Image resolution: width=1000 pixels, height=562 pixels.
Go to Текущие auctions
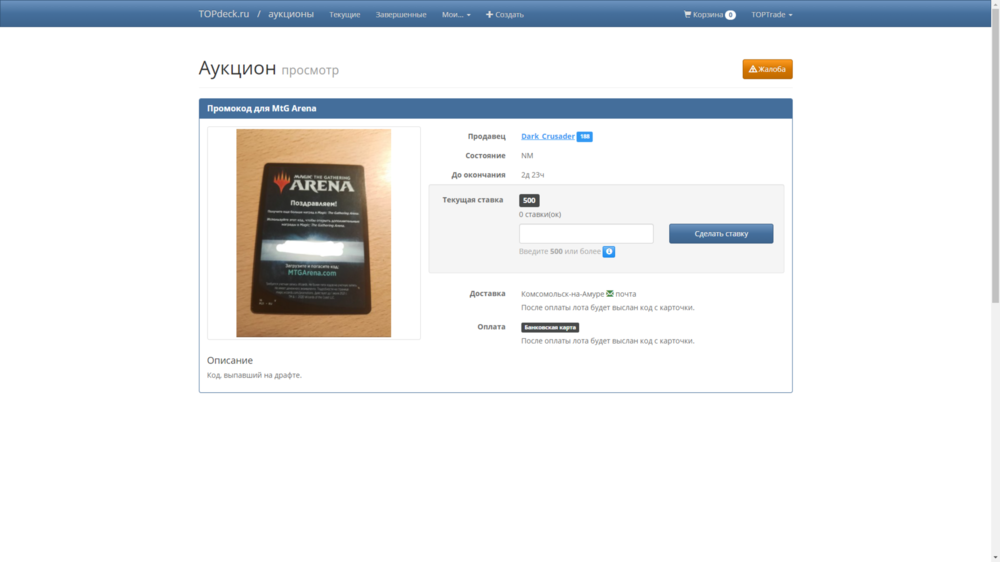[345, 14]
